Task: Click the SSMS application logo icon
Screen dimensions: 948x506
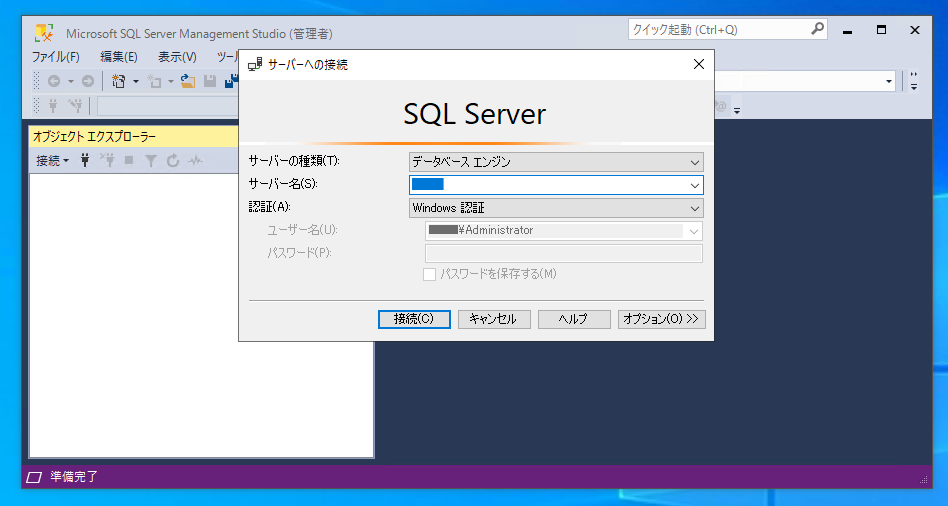Action: tap(44, 33)
